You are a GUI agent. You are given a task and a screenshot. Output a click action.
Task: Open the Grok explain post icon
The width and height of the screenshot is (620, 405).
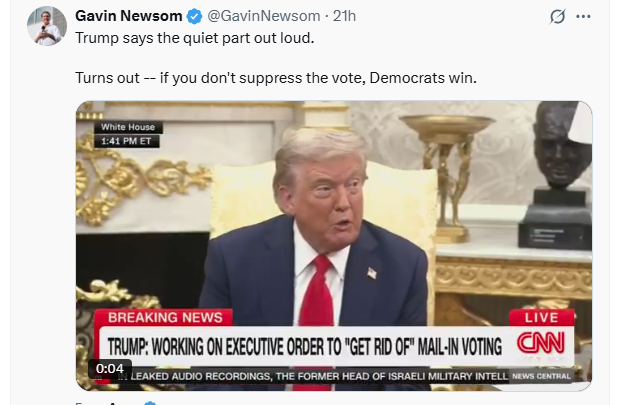pyautogui.click(x=557, y=17)
